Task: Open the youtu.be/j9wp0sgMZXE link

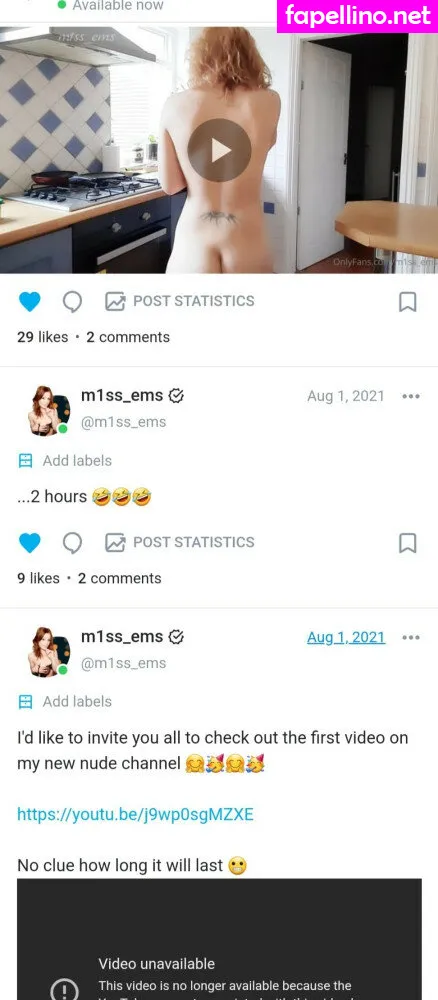Action: (x=135, y=814)
